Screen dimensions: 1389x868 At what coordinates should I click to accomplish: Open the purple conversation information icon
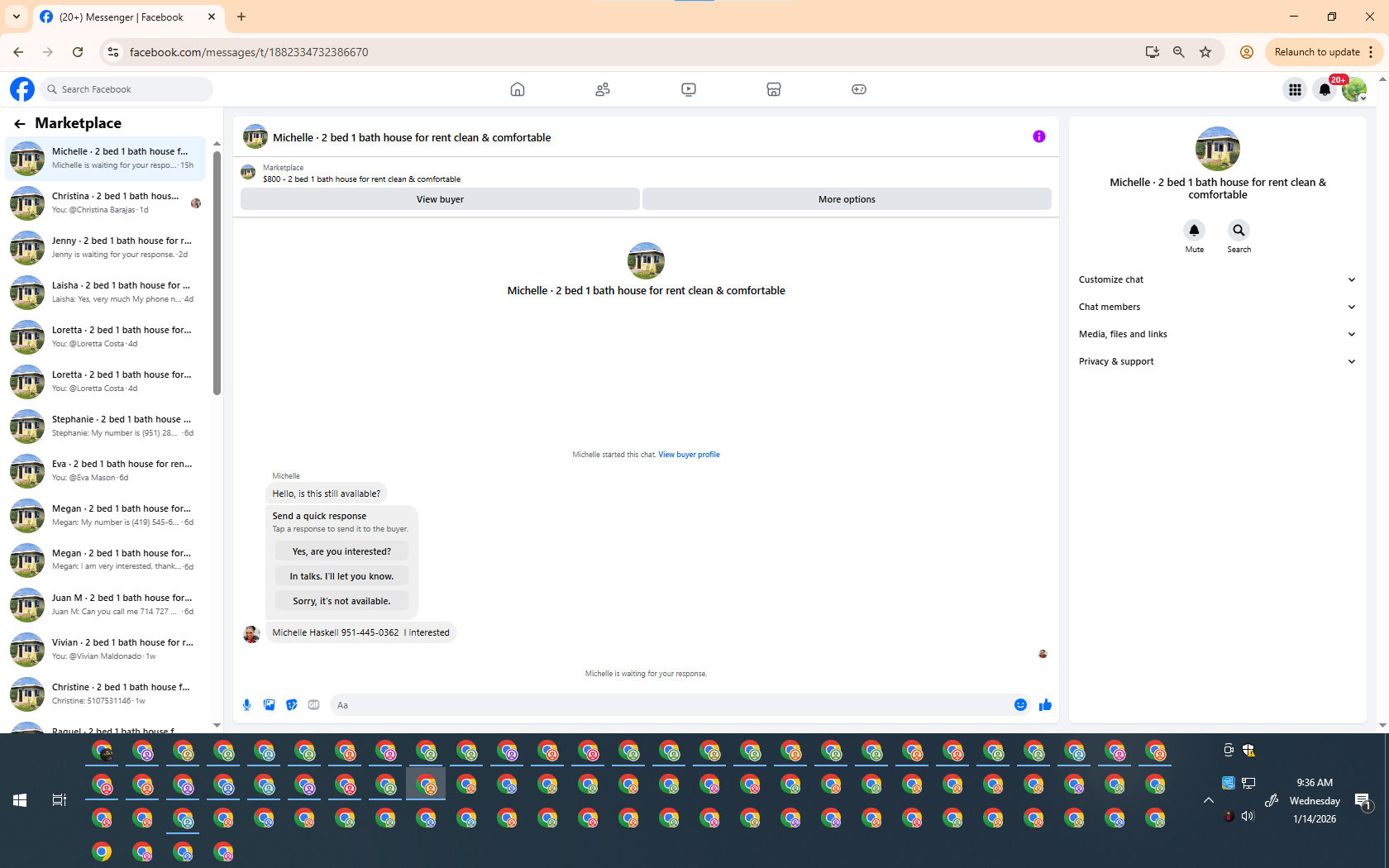click(1039, 136)
